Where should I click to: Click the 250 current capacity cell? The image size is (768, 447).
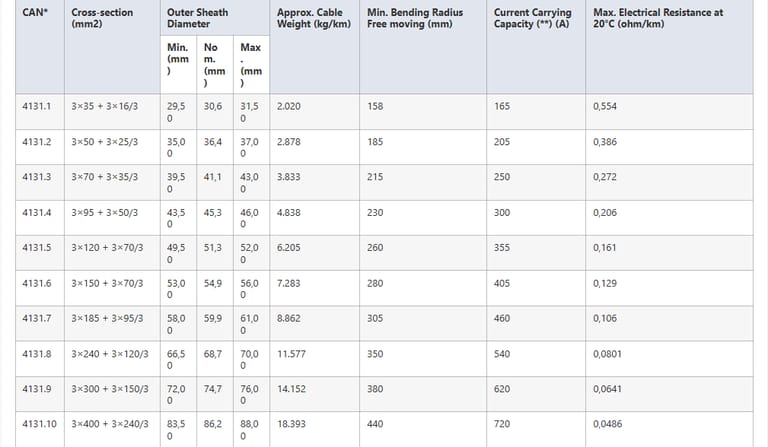[502, 177]
